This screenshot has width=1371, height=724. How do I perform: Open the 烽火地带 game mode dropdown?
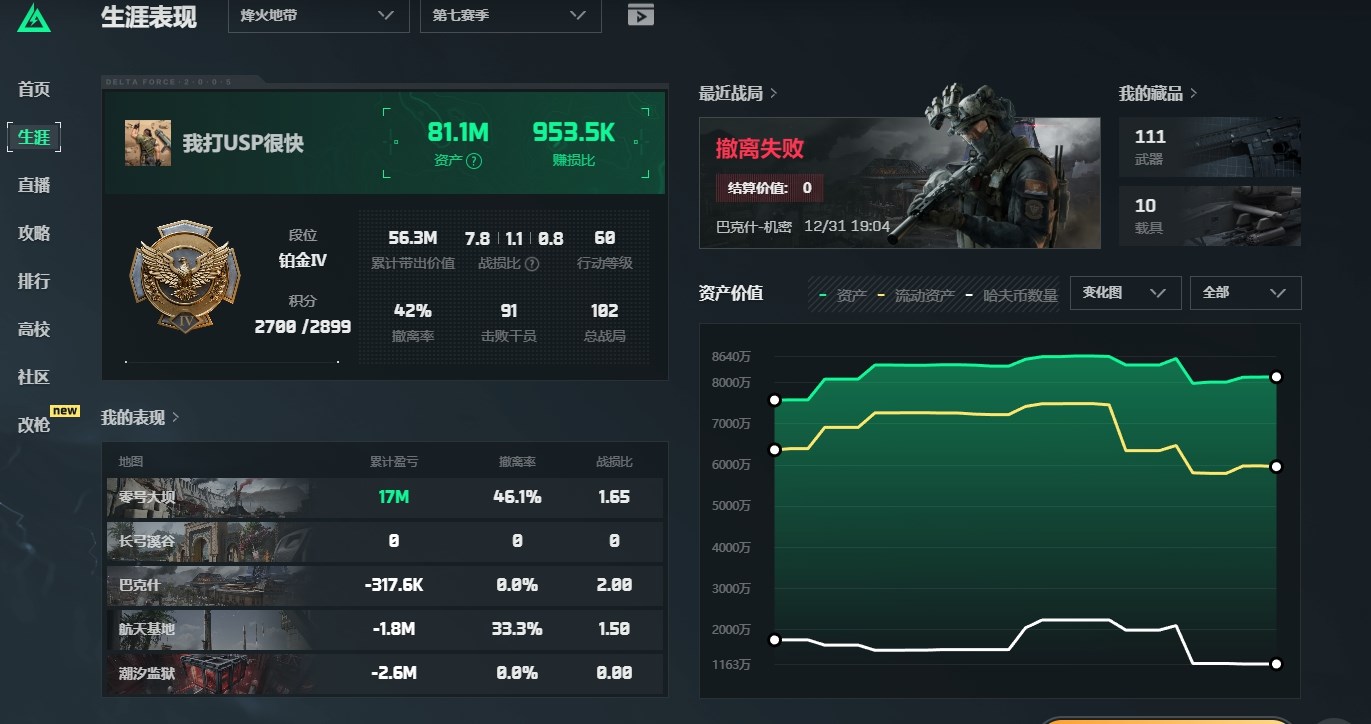point(318,16)
